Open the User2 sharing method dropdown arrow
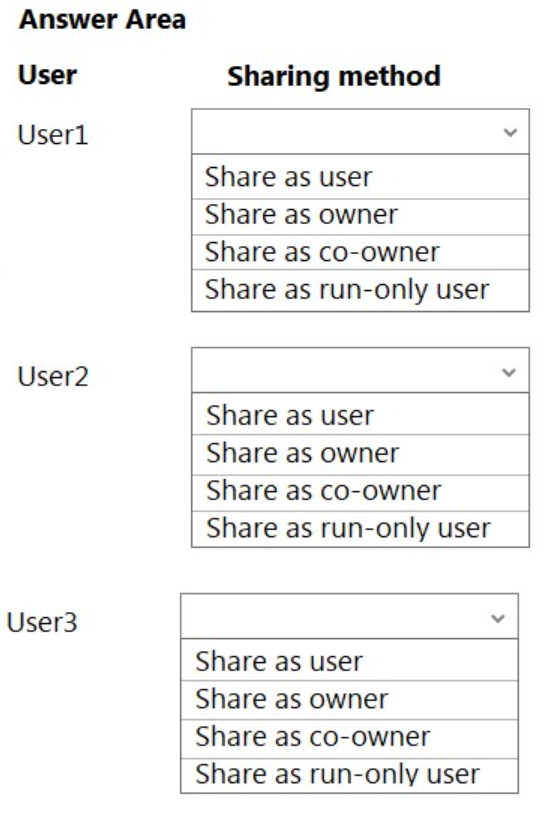The height and width of the screenshot is (816, 556). (509, 372)
